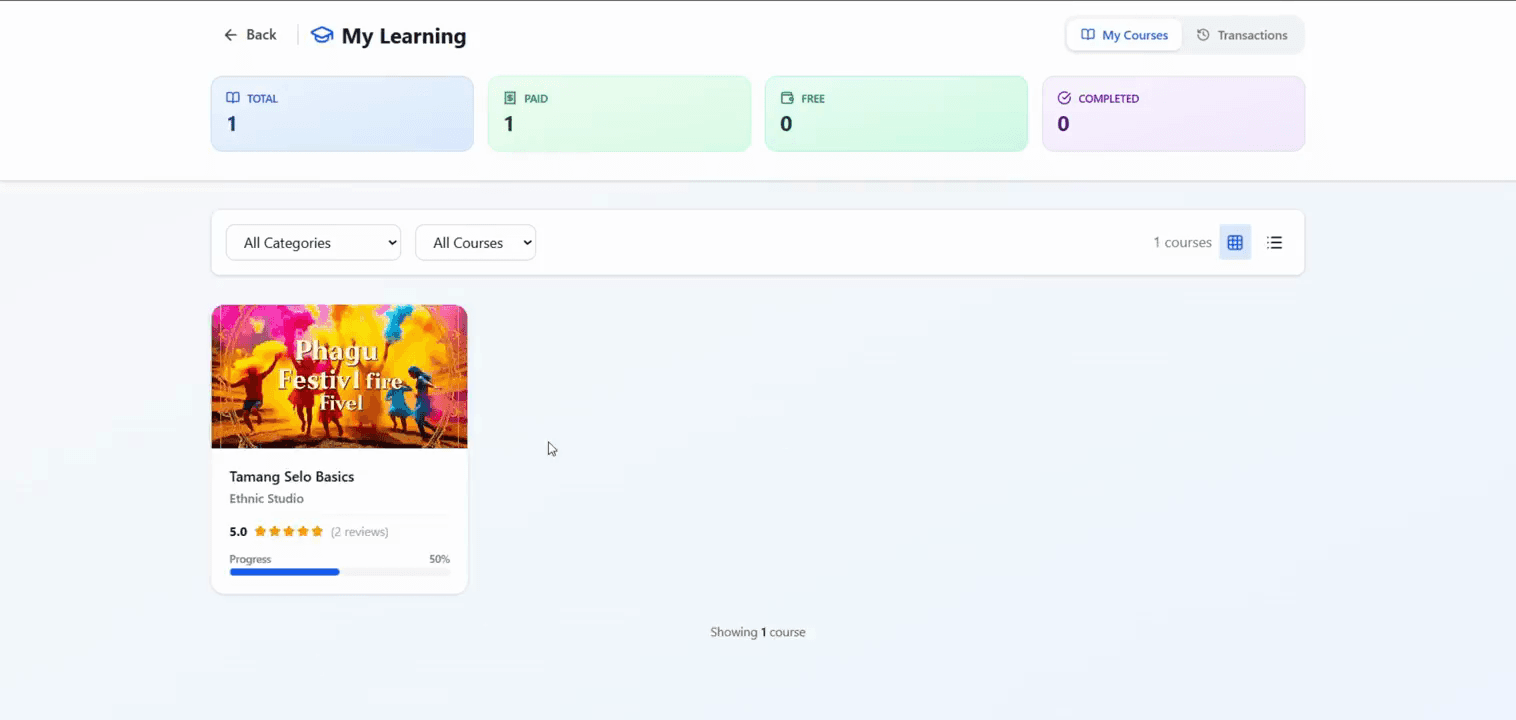
Task: Click the graduation cap icon by My Learning
Action: pos(322,36)
